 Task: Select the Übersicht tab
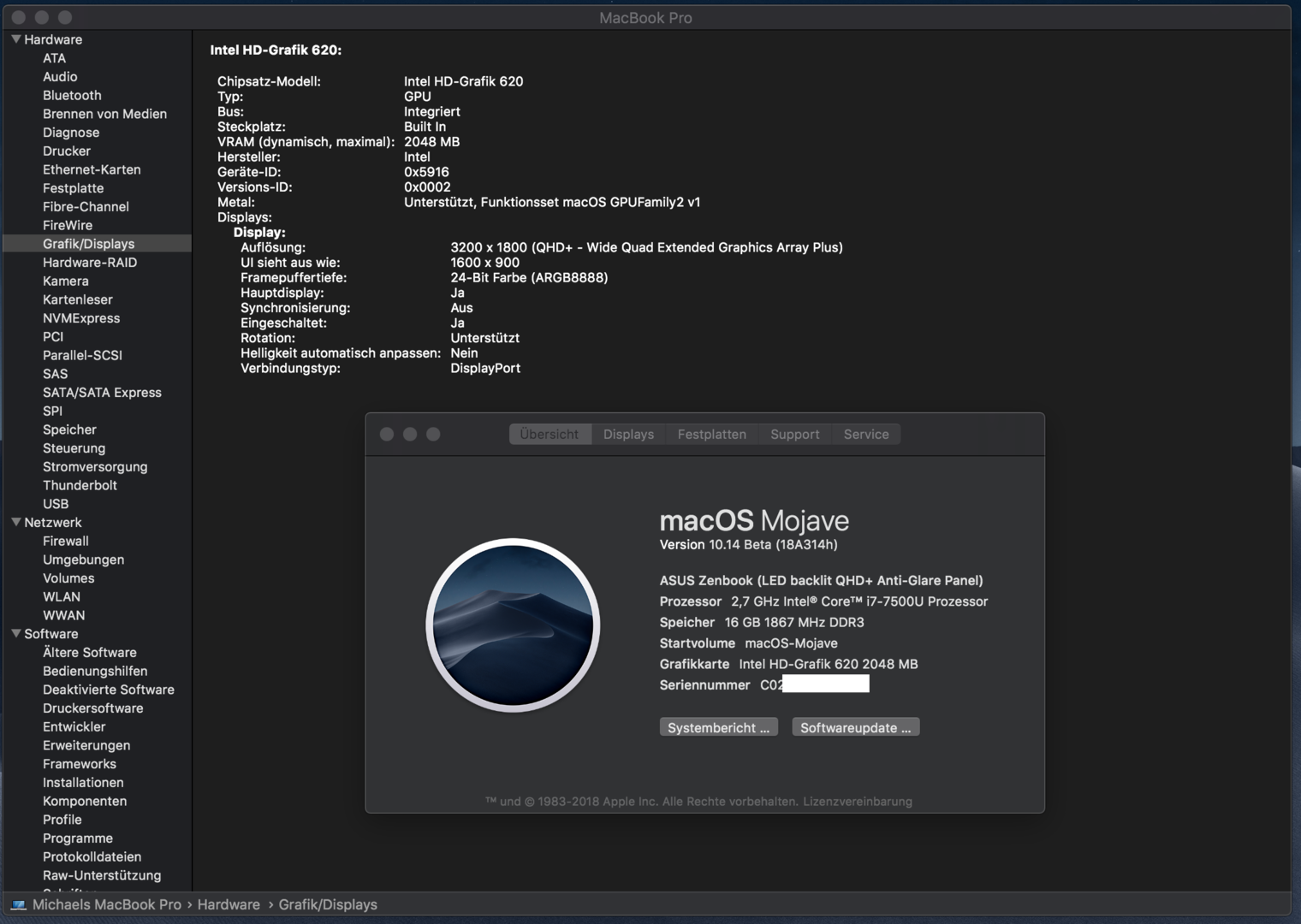coord(550,435)
